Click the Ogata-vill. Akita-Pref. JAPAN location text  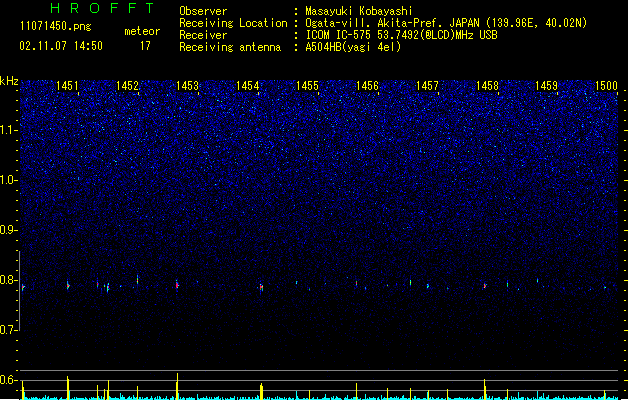coord(446,23)
